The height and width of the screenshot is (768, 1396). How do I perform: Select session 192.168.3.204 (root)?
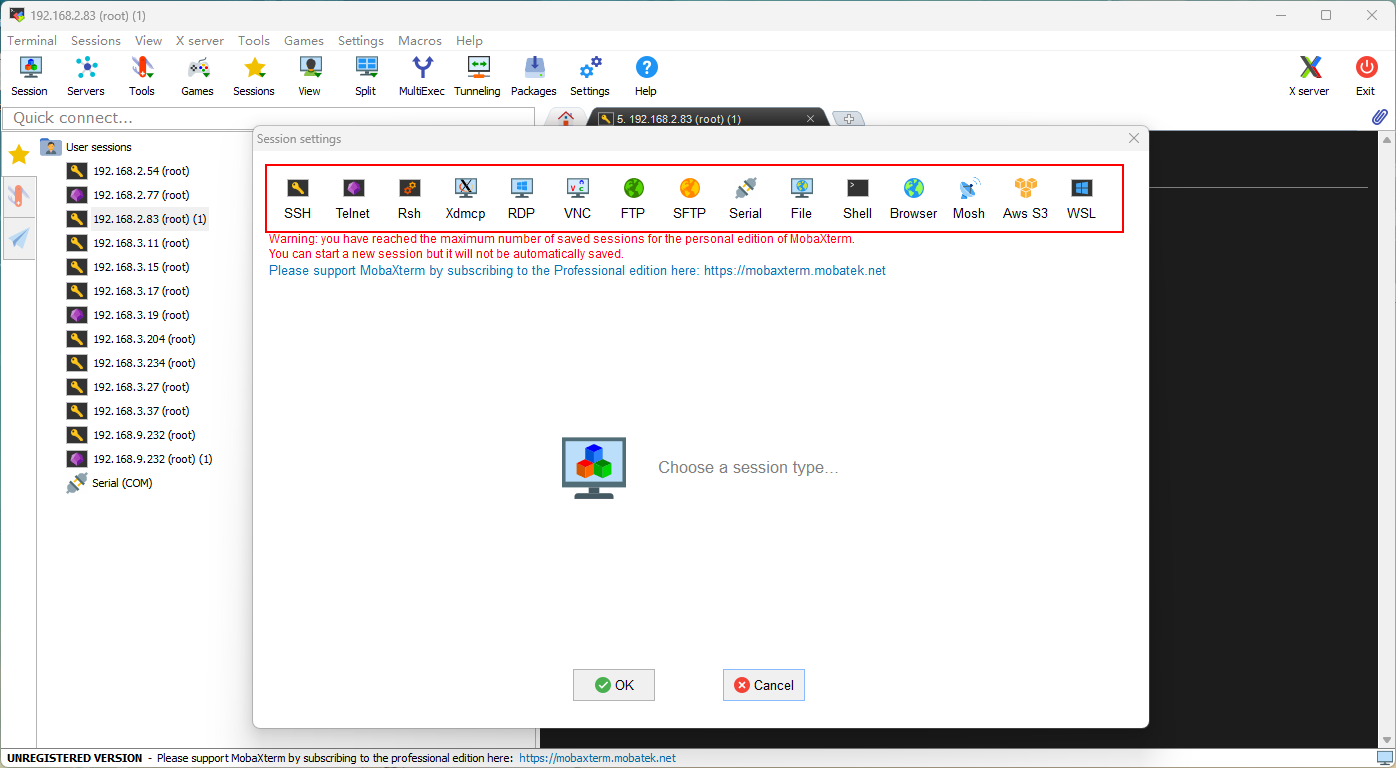[131, 339]
